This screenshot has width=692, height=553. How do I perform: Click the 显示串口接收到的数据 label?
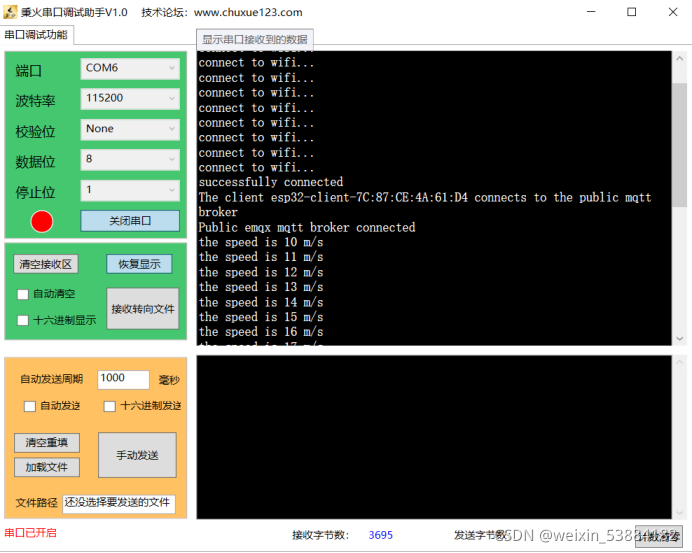(255, 40)
